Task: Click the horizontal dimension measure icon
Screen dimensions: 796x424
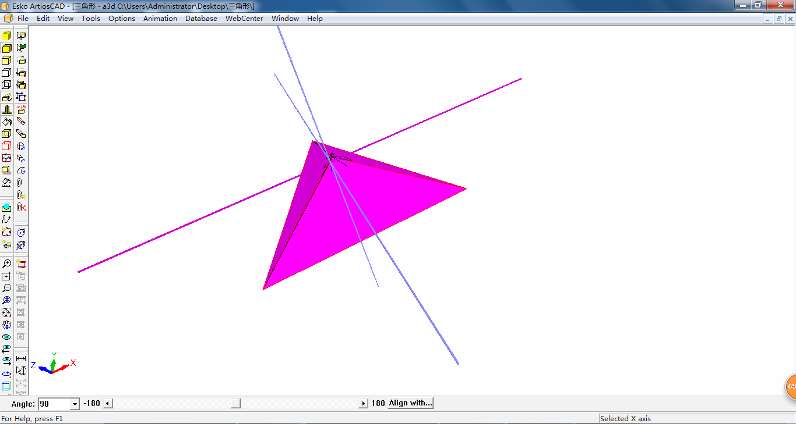Action: click(x=21, y=358)
